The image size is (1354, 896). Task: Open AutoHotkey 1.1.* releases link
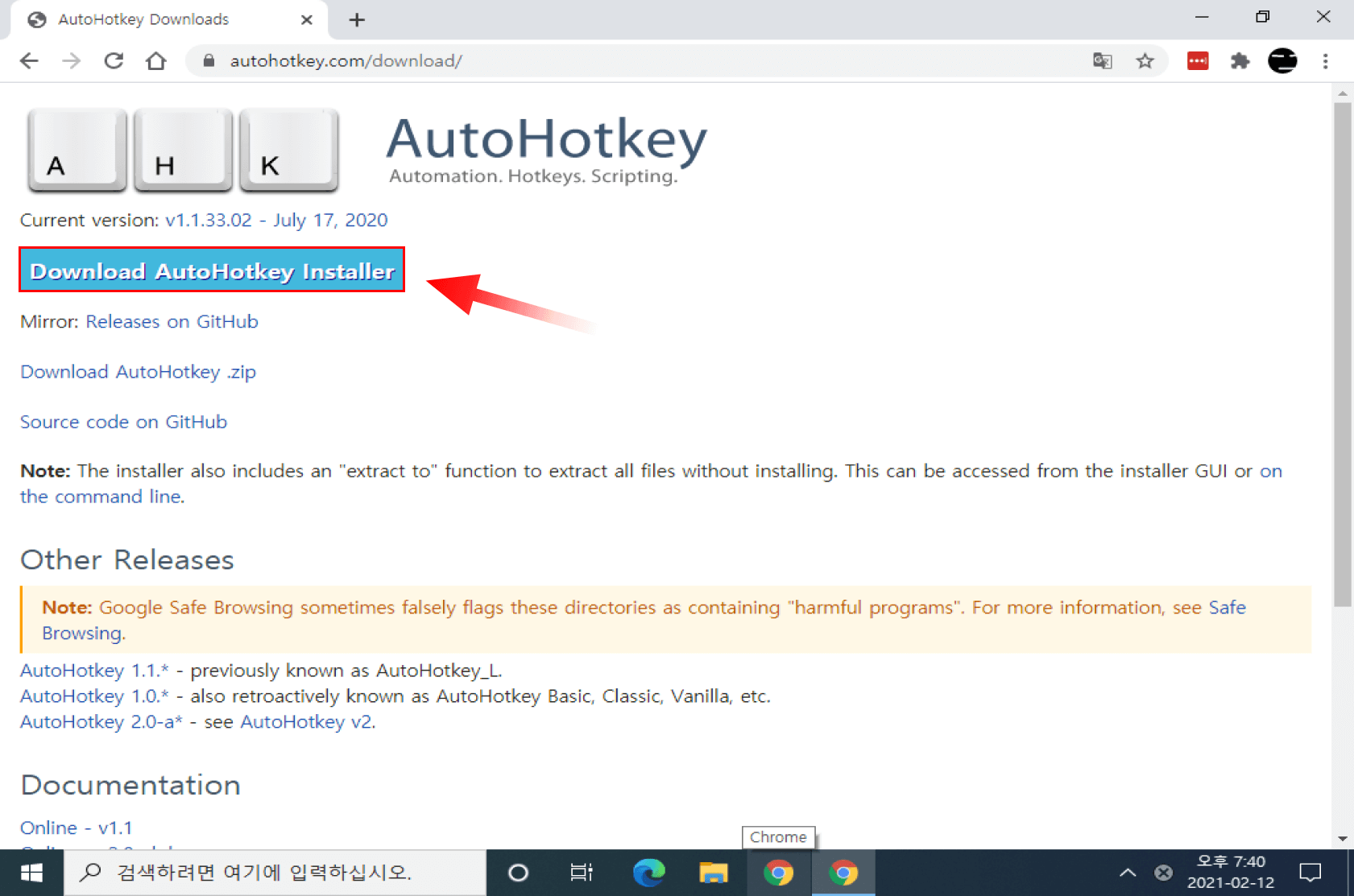pos(94,671)
